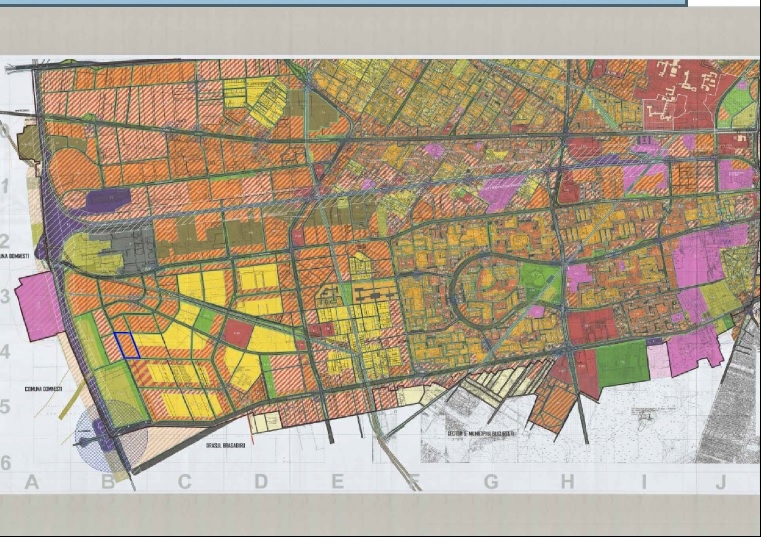This screenshot has width=767, height=544.
Task: Click the light pink parcel above column I
Action: 658,360
